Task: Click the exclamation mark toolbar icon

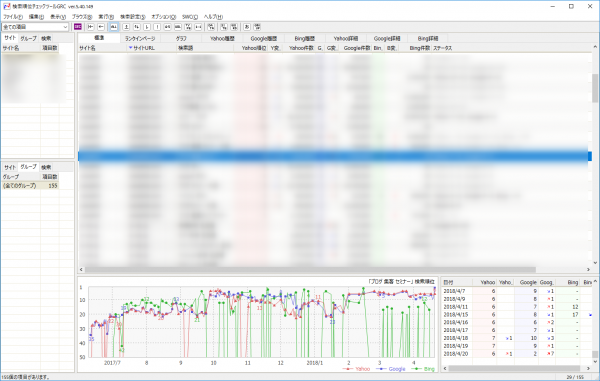Action: click(x=157, y=27)
